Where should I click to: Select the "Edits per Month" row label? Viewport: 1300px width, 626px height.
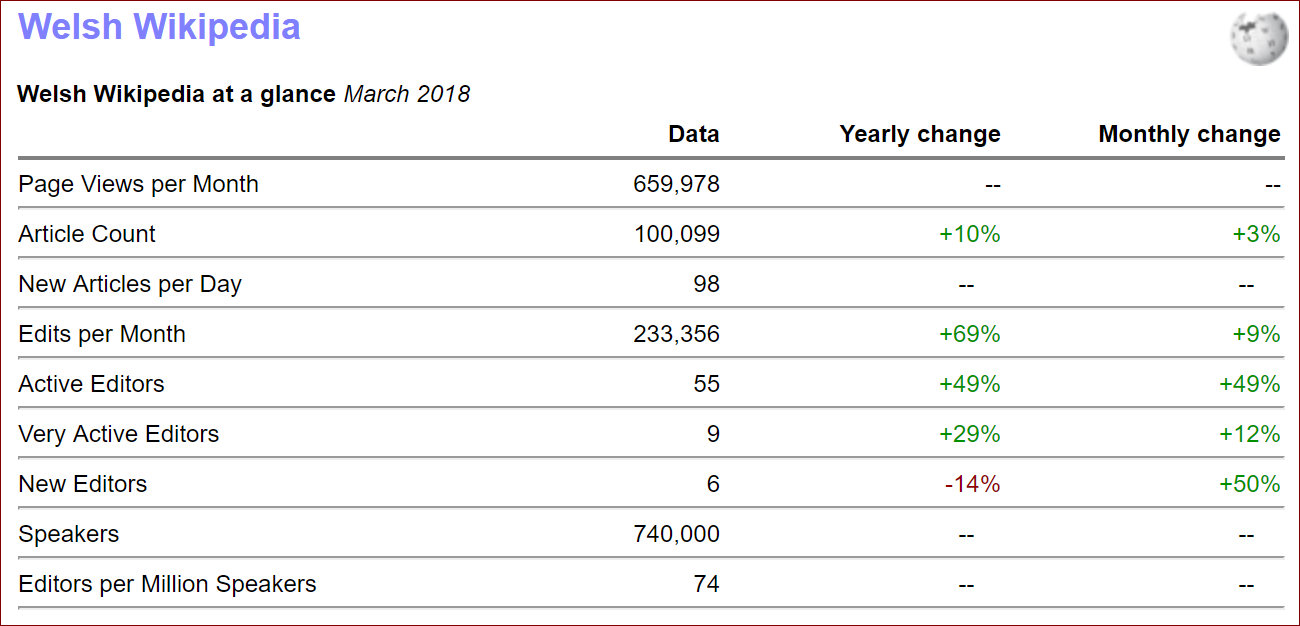tap(102, 334)
